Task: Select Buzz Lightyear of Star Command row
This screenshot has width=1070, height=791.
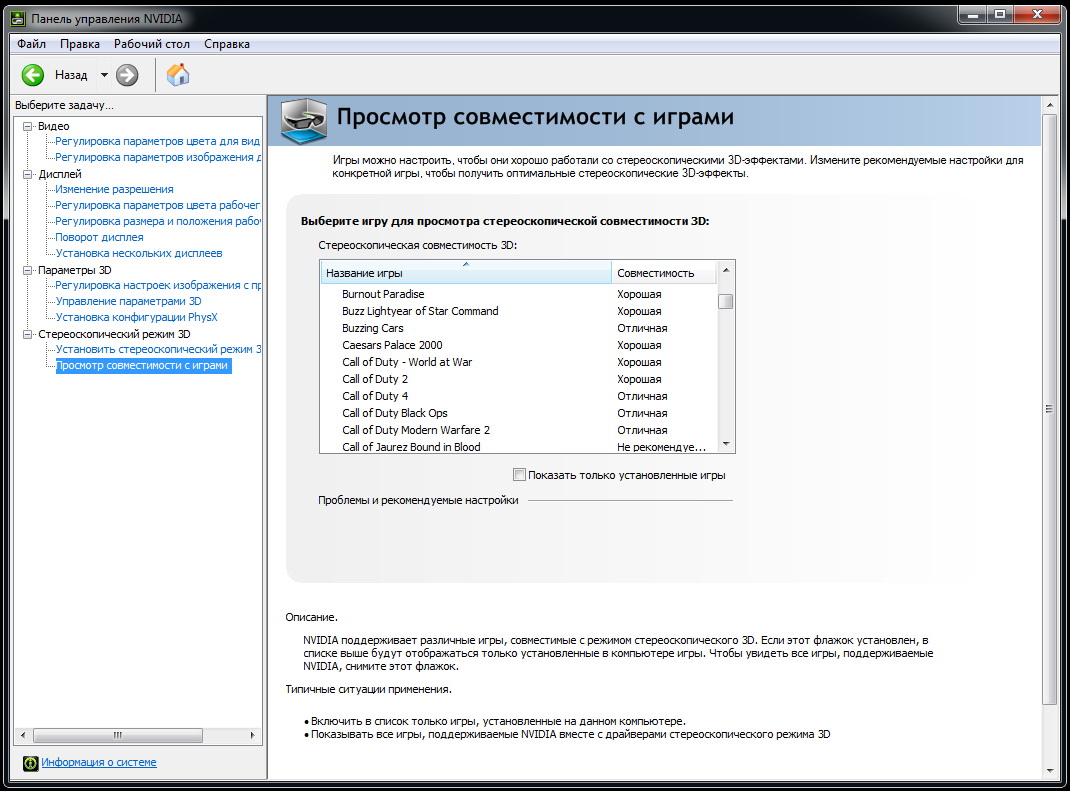Action: click(519, 311)
